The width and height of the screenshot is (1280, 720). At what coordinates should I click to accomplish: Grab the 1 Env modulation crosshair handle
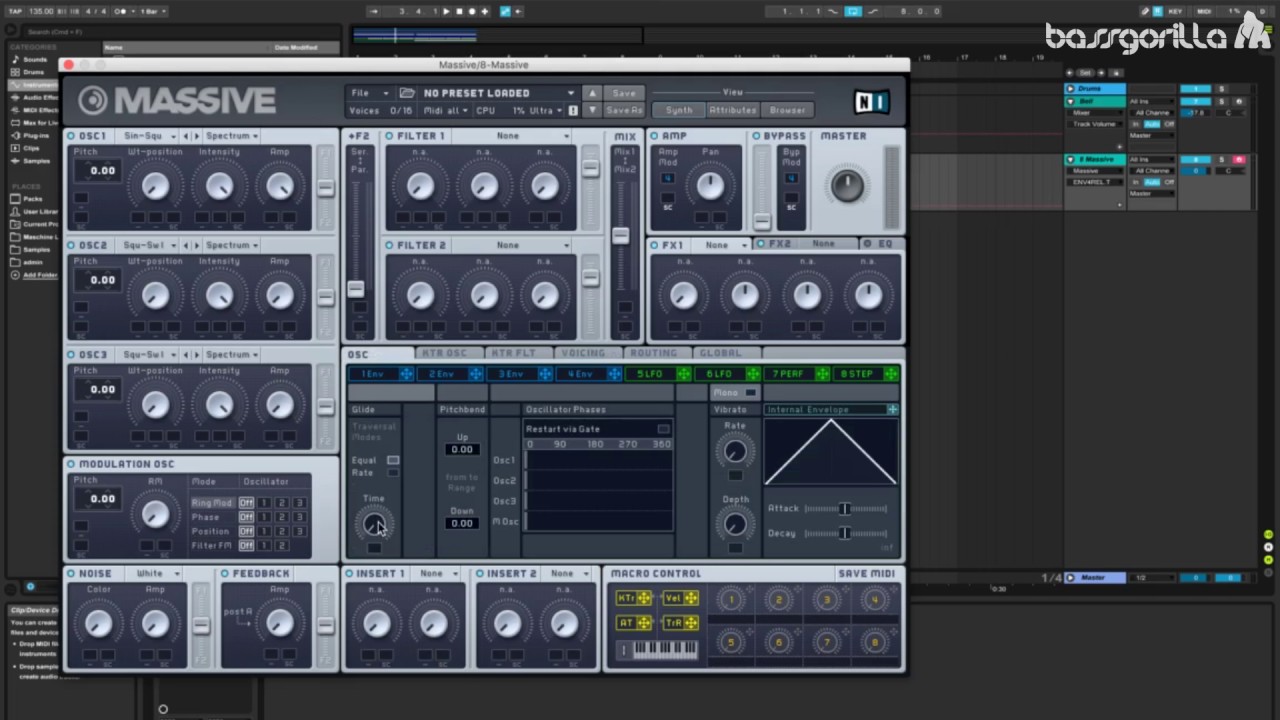406,374
